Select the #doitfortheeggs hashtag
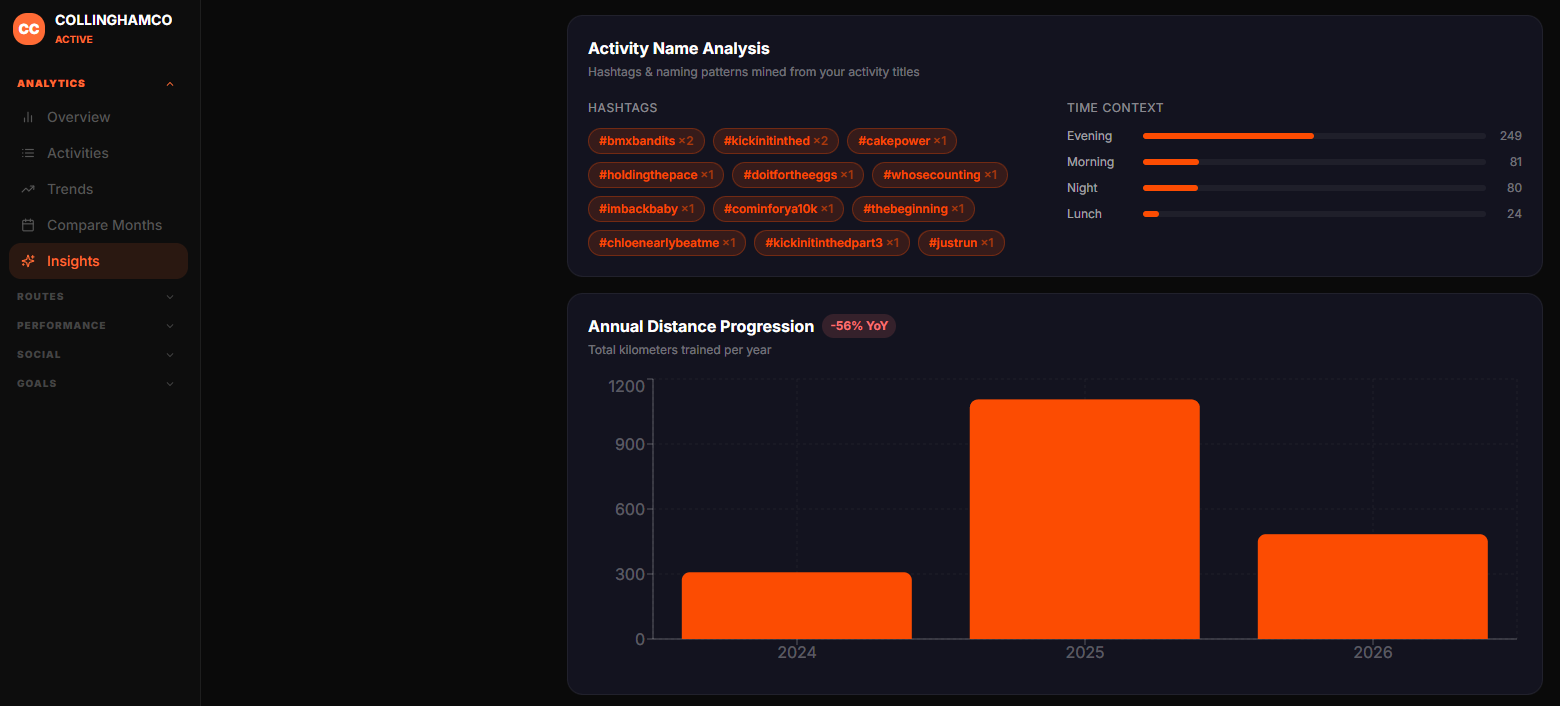Viewport: 1560px width, 706px height. coord(798,175)
